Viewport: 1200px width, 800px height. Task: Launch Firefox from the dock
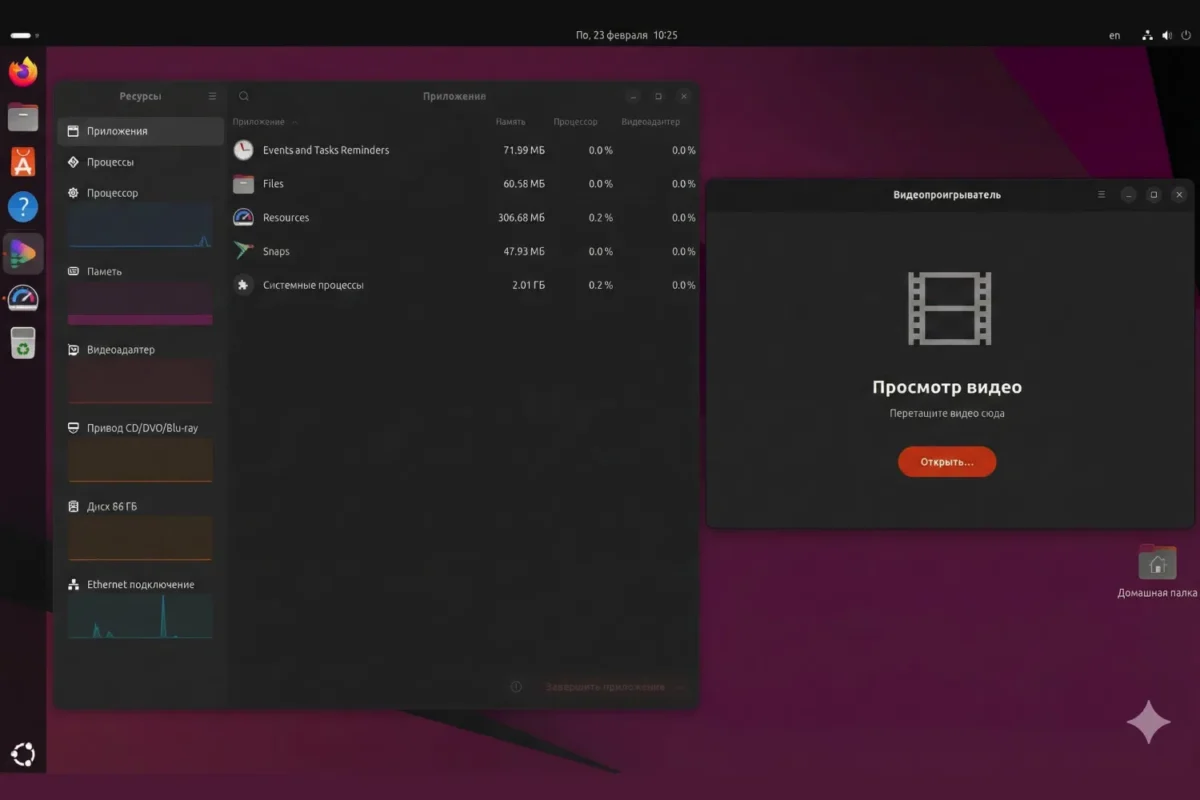[22, 72]
